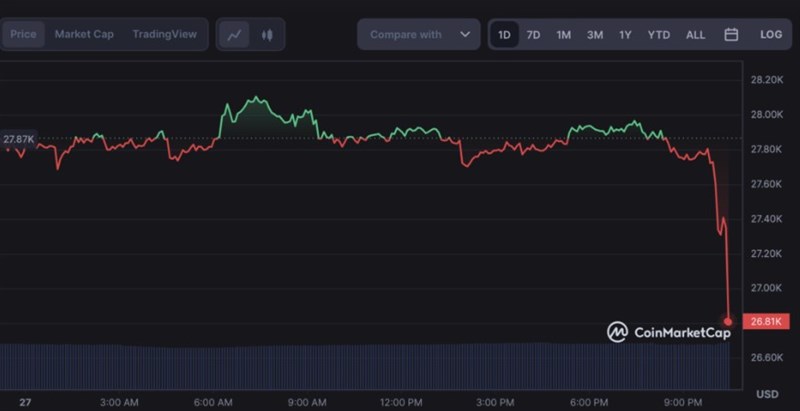Choose the 3M time range
Screen dimensions: 800x411
(595, 34)
